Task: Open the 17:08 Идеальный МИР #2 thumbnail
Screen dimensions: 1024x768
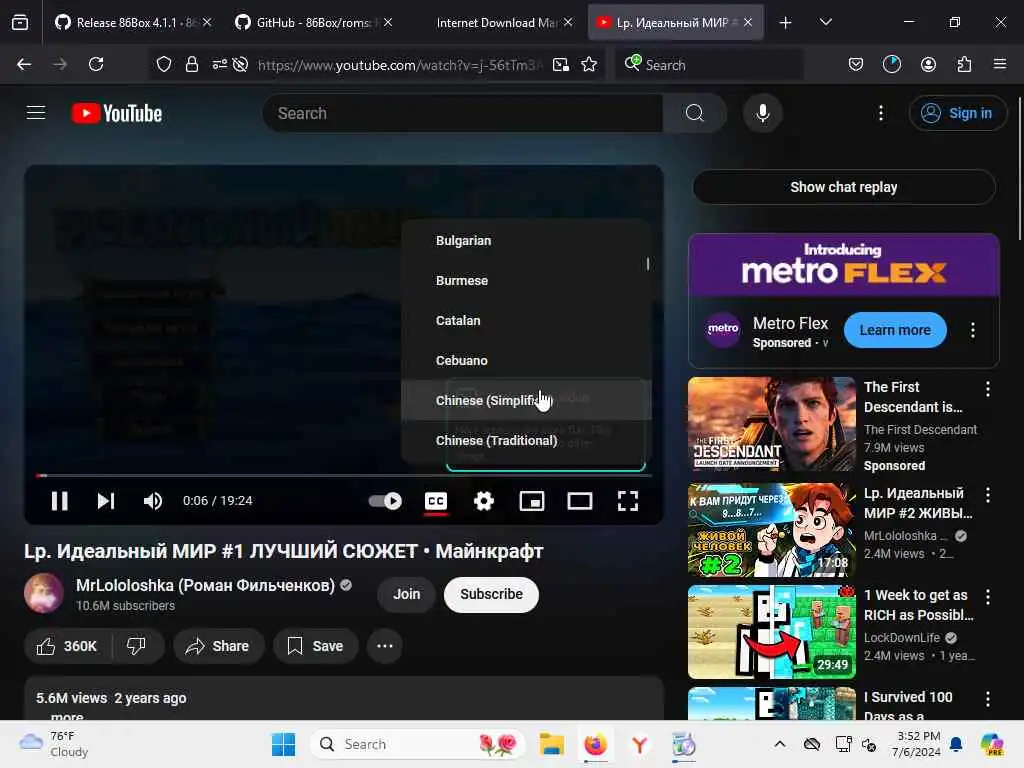Action: coord(772,530)
